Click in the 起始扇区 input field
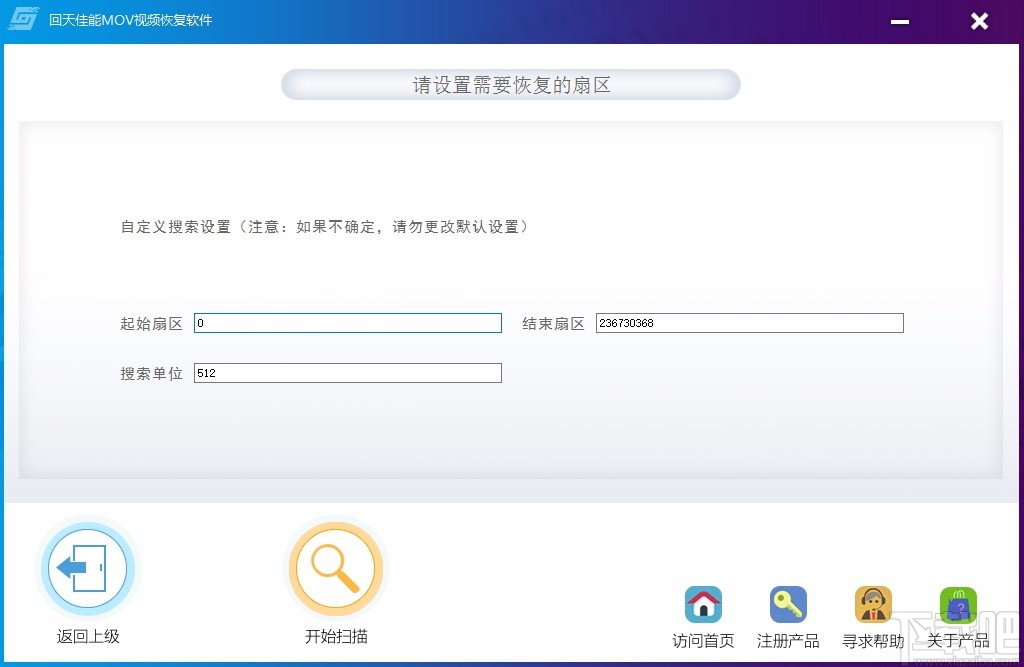The width and height of the screenshot is (1024, 667). coord(347,322)
